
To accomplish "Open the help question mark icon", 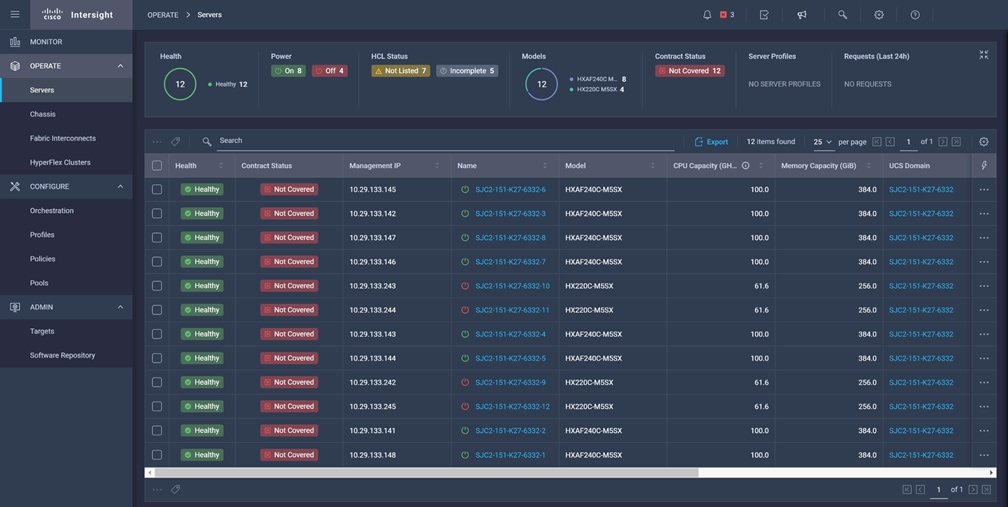I will [x=915, y=14].
